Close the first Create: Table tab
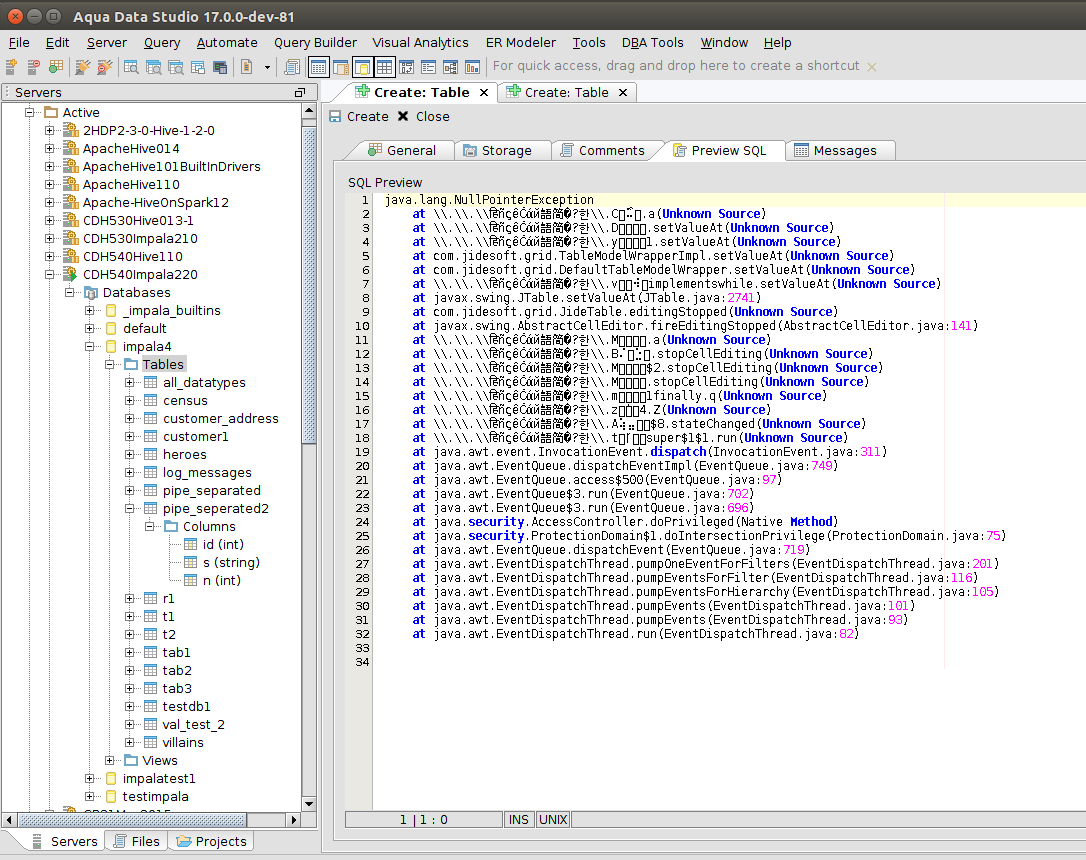 coord(483,92)
